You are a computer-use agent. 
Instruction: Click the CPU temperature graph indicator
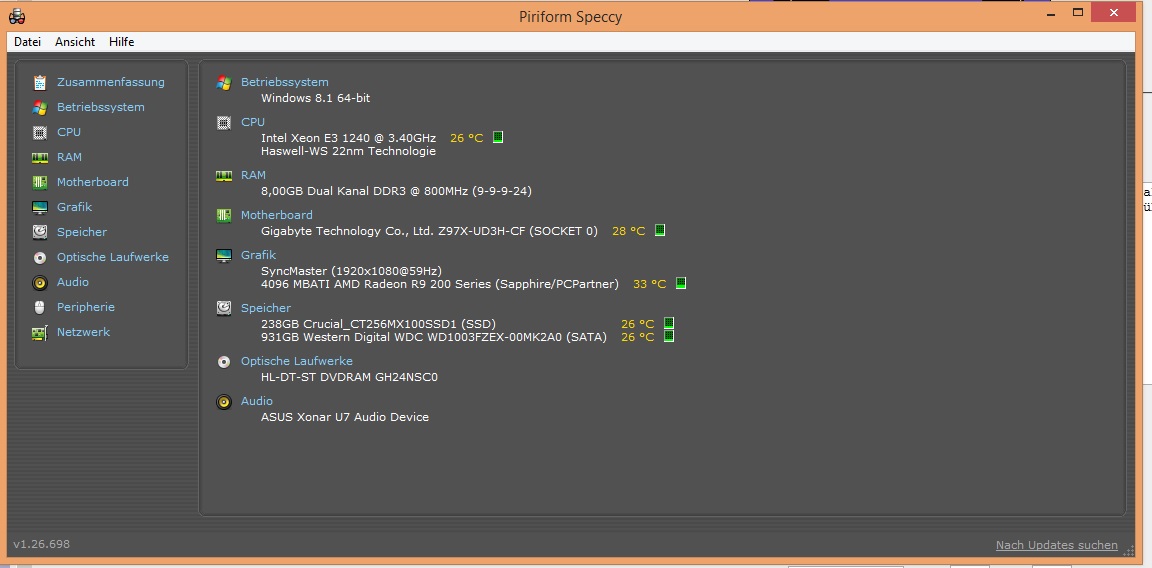click(x=497, y=137)
